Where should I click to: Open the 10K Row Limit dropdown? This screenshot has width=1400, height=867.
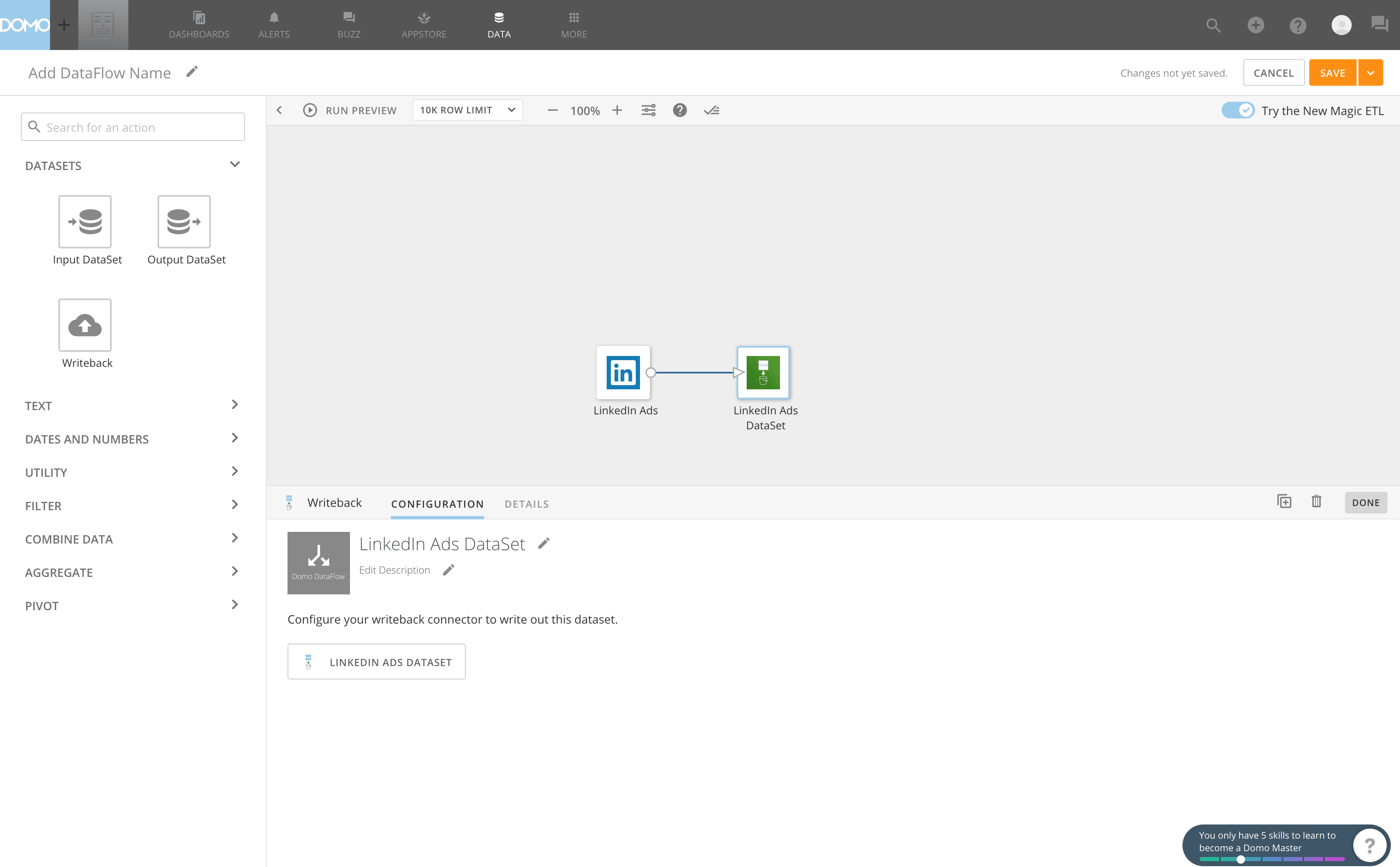pos(467,110)
